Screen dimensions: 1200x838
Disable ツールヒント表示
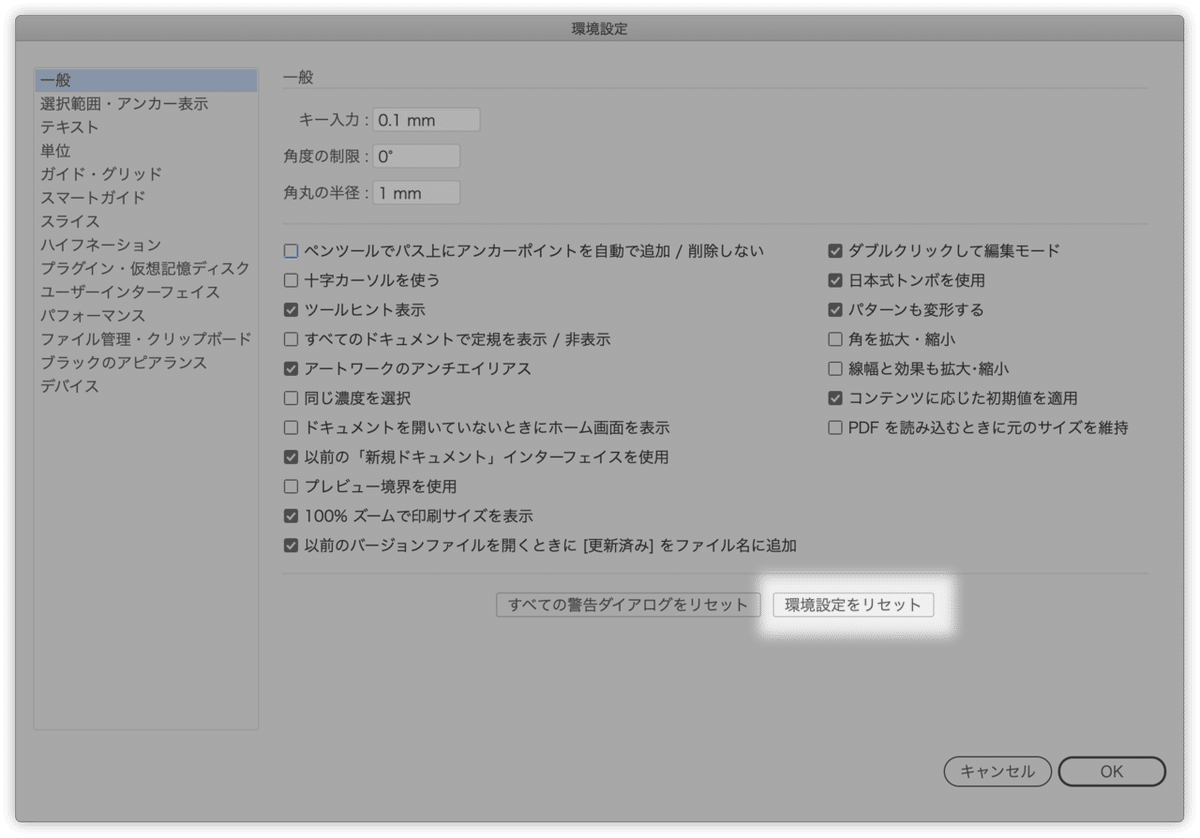[290, 310]
